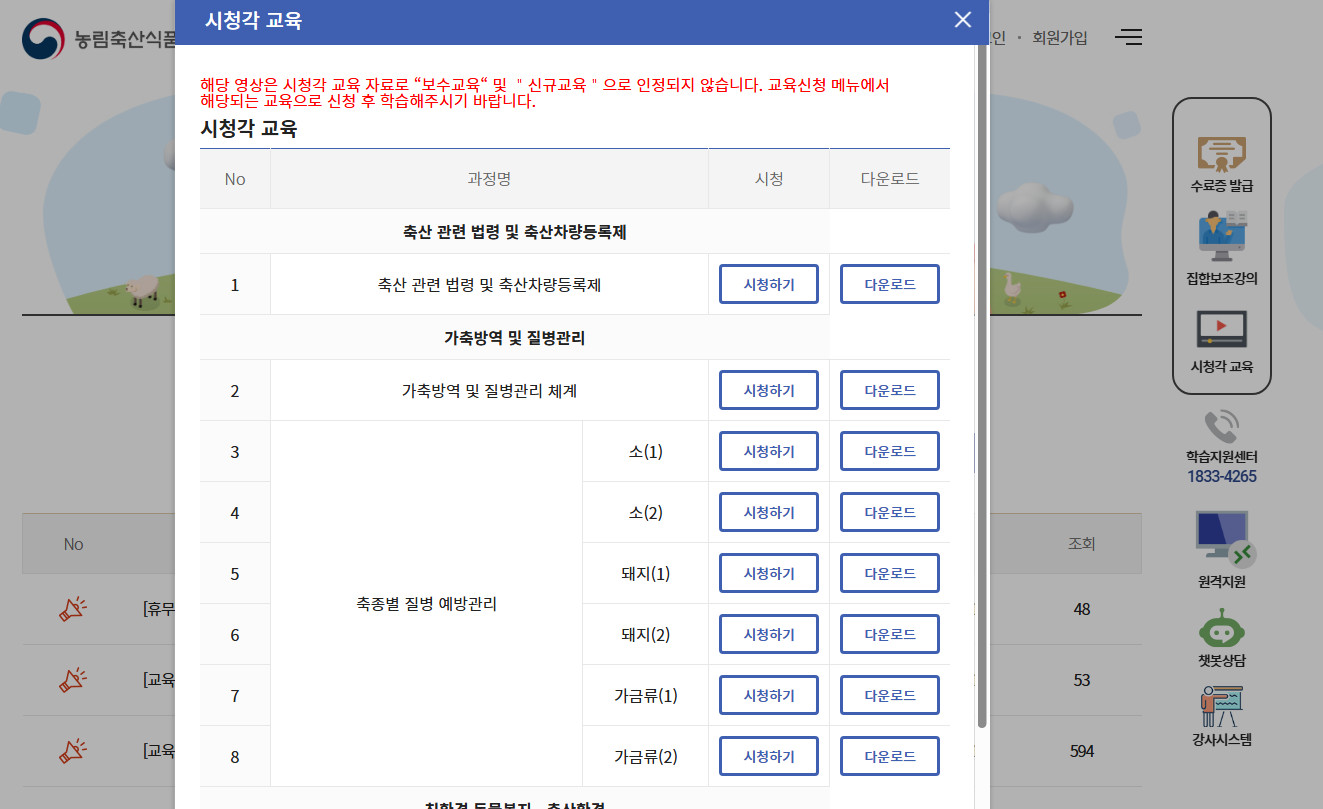Viewport: 1323px width, 809px height.
Task: Open 회원가입 signup link
Action: [1060, 37]
